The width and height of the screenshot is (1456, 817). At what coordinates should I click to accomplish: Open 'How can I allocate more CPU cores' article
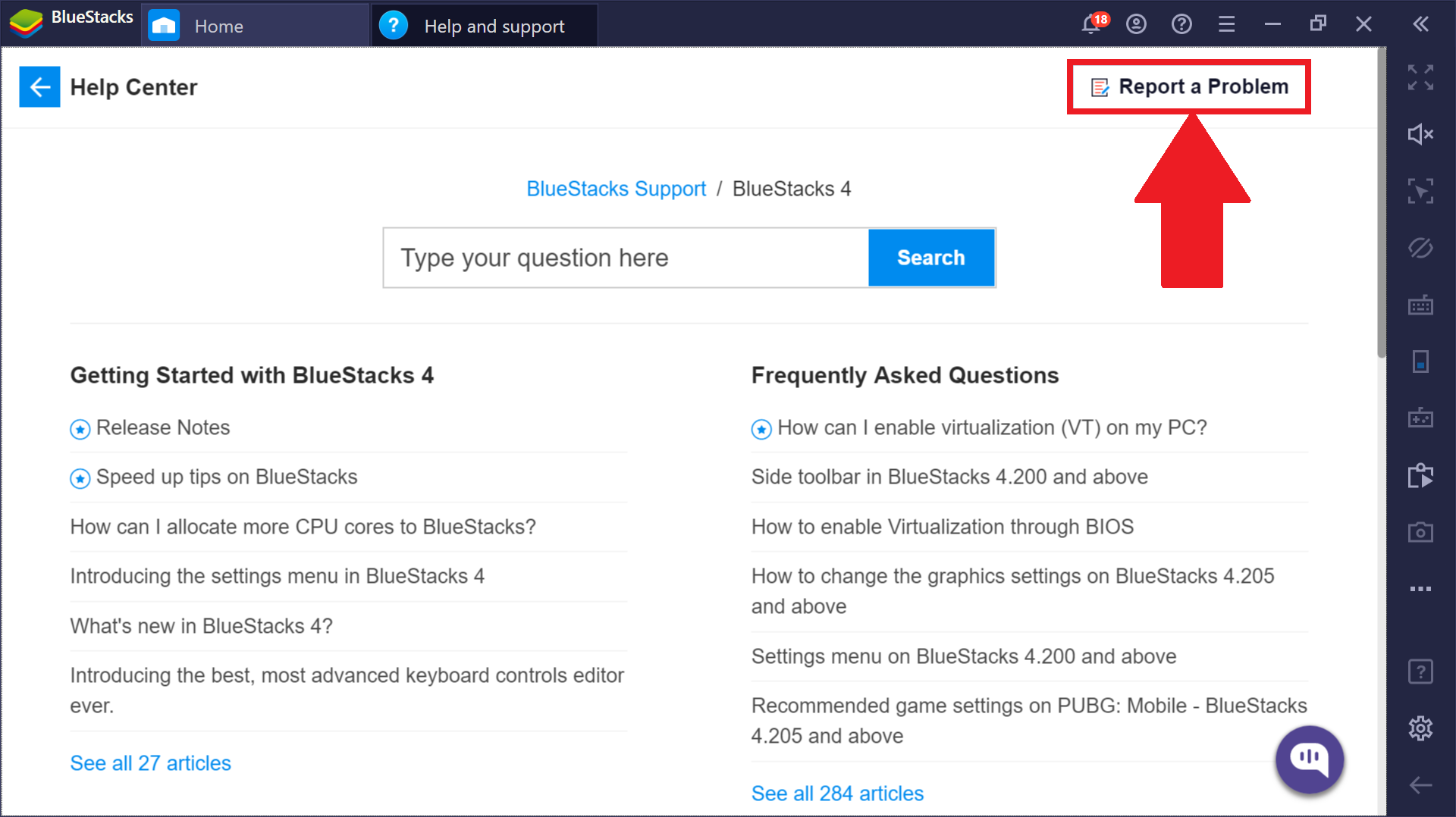tap(303, 527)
